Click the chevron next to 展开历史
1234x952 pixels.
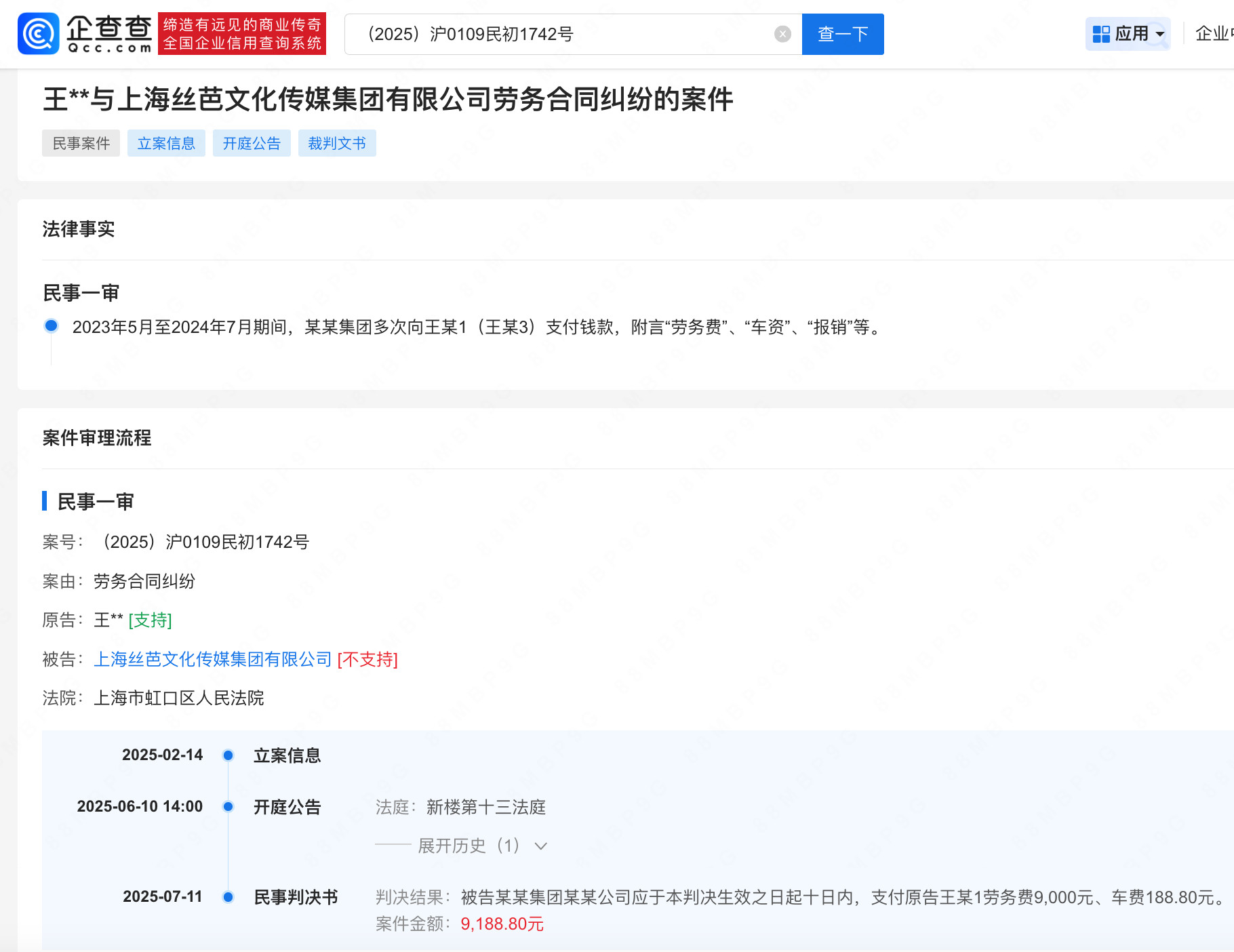tap(540, 846)
